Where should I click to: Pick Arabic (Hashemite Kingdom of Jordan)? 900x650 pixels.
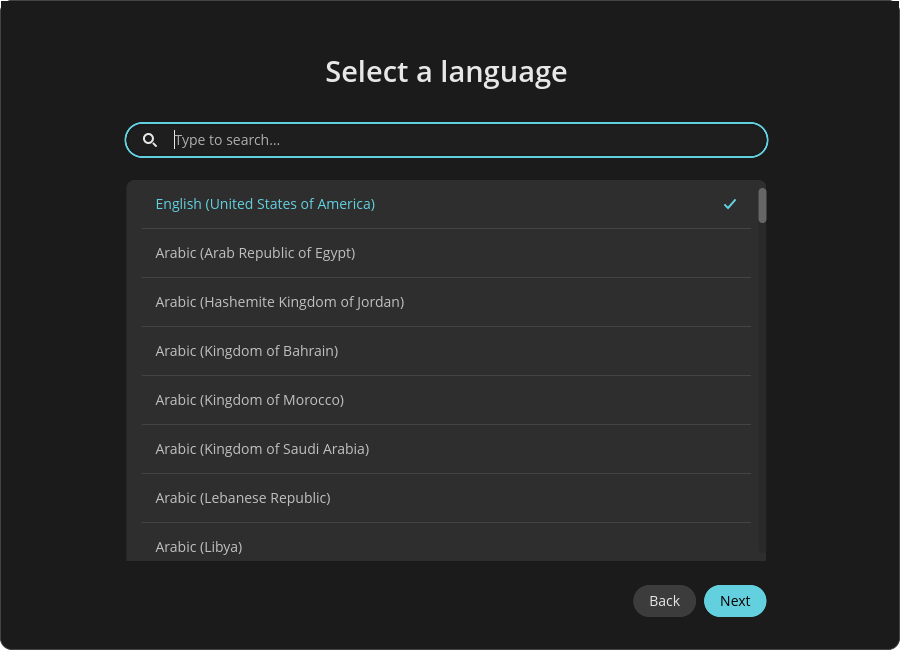(x=279, y=302)
